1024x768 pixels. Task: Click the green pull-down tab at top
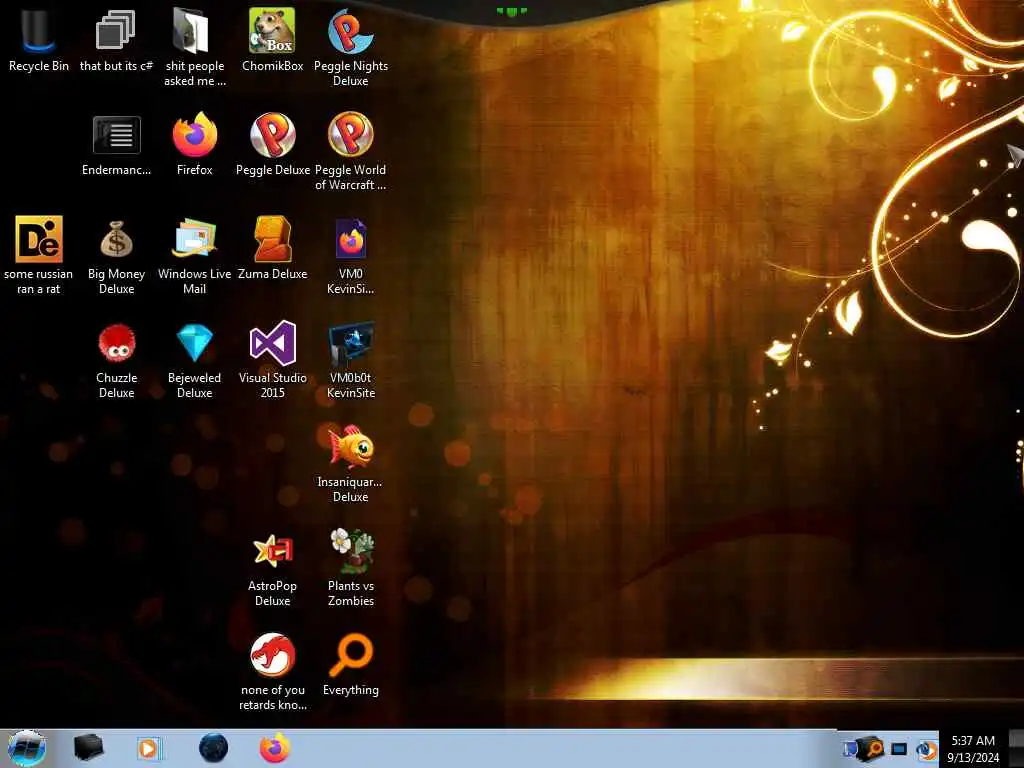[x=511, y=10]
